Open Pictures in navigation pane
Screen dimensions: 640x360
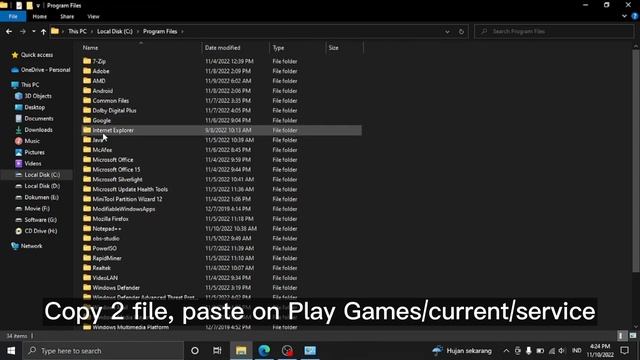tap(34, 152)
